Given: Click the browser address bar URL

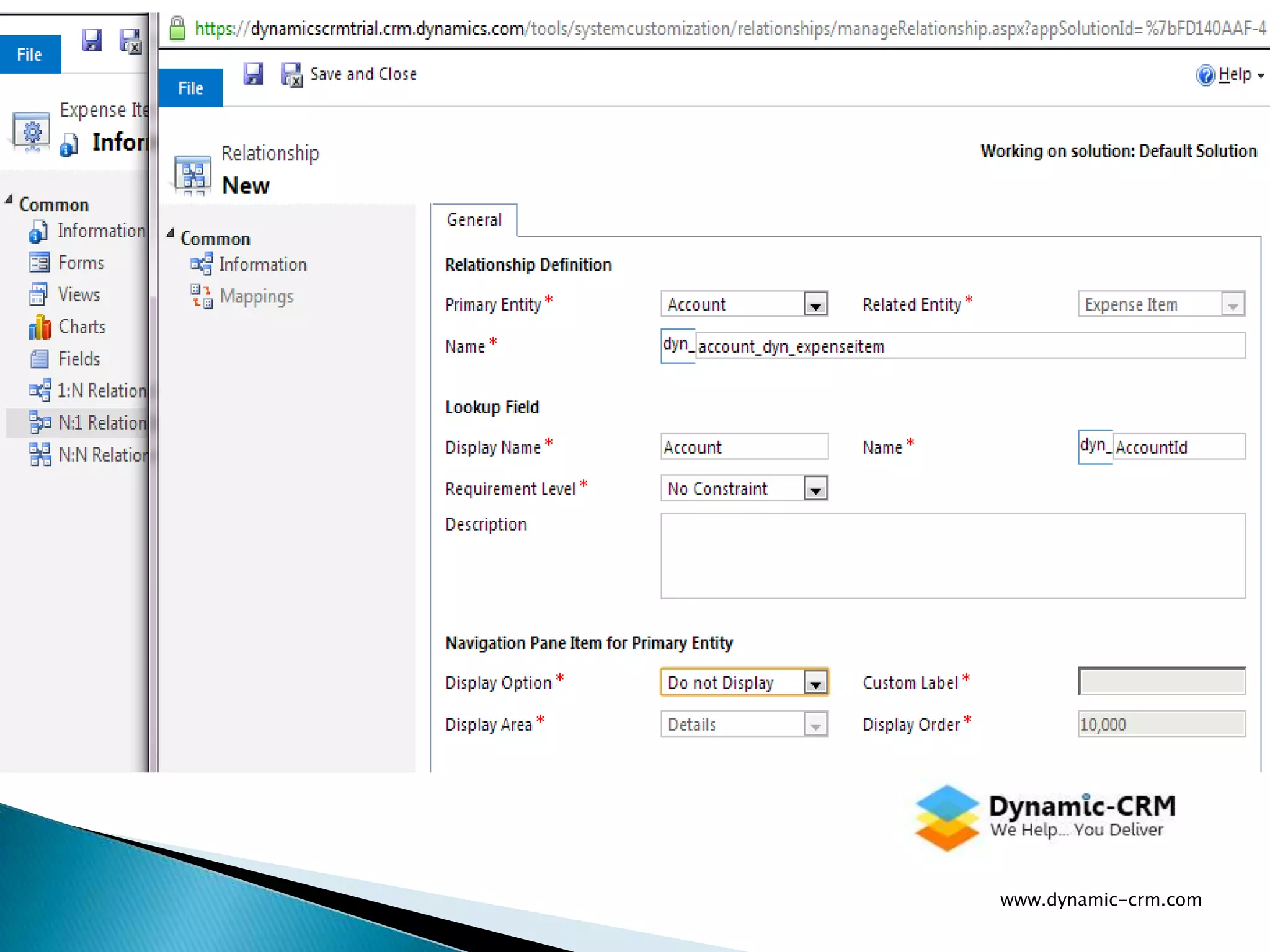Looking at the screenshot, I should click(730, 29).
